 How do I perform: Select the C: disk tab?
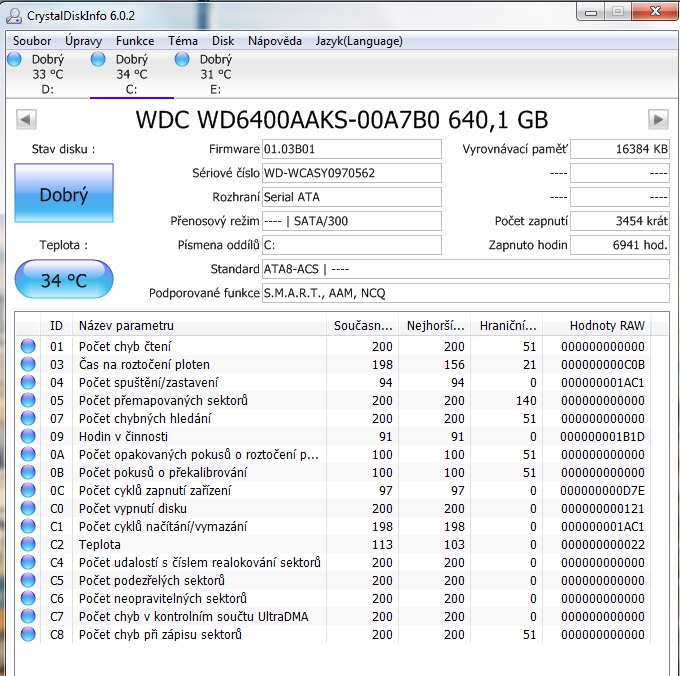point(131,74)
